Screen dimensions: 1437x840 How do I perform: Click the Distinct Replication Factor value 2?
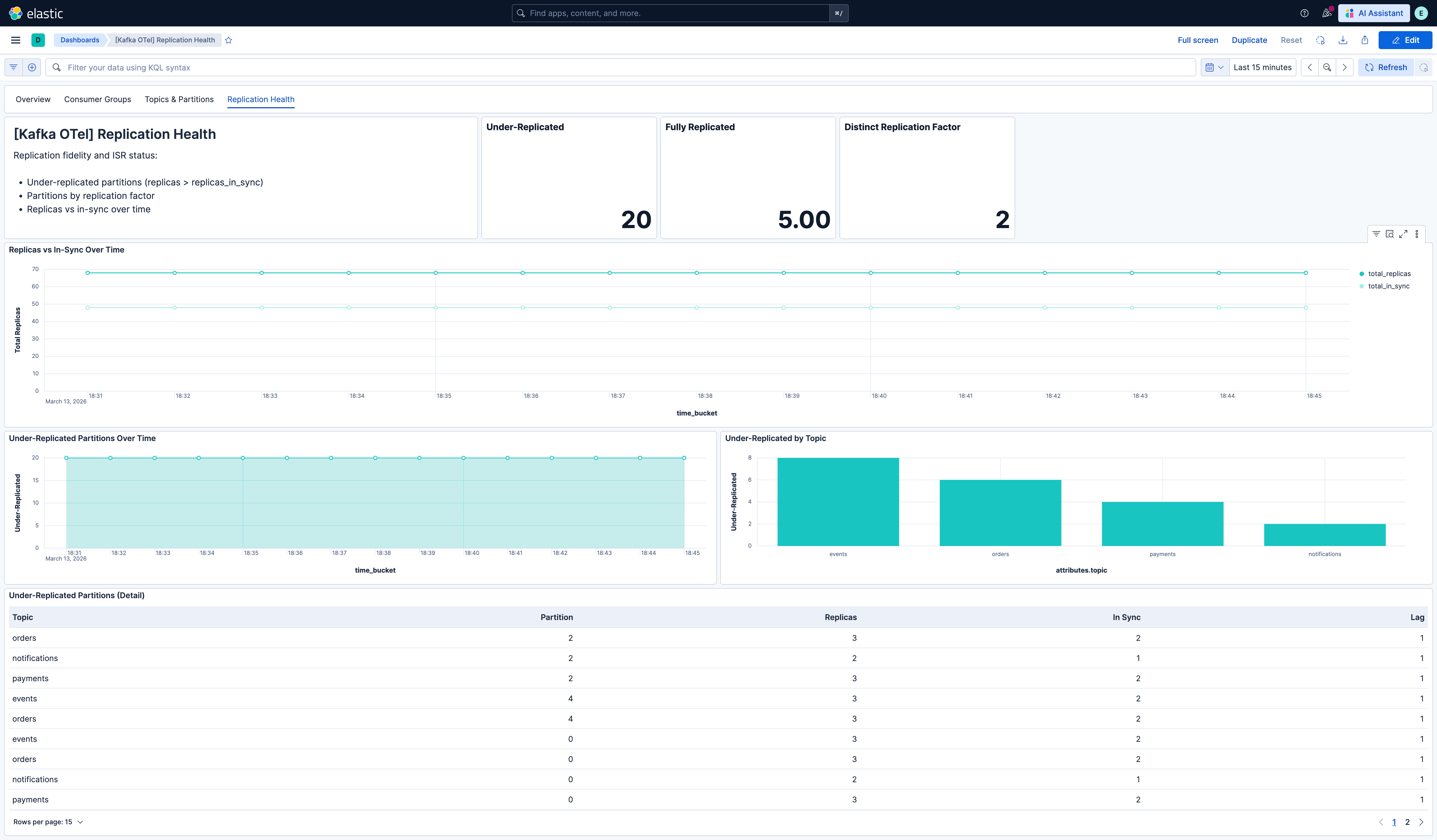(1003, 219)
